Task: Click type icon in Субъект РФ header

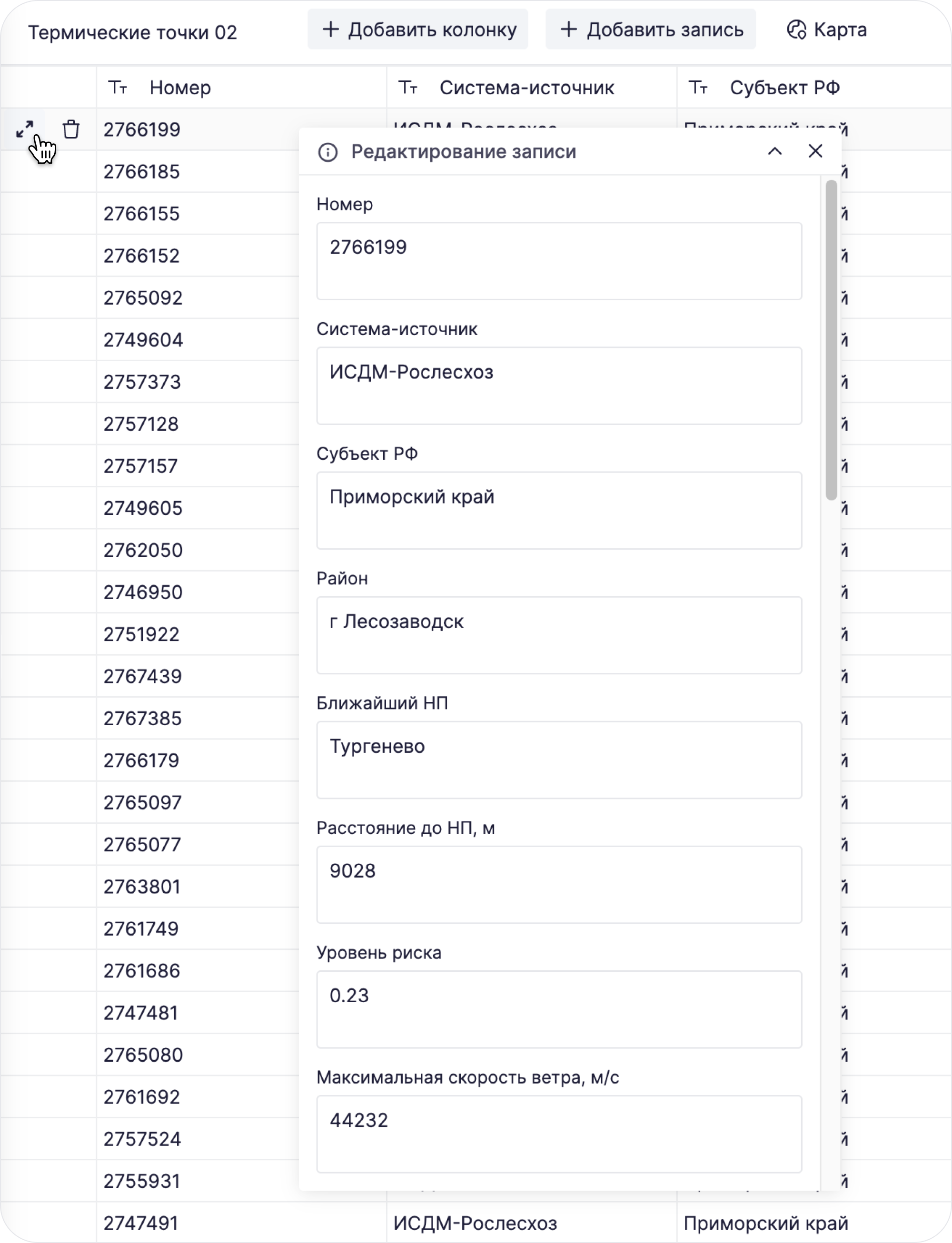Action: click(698, 88)
